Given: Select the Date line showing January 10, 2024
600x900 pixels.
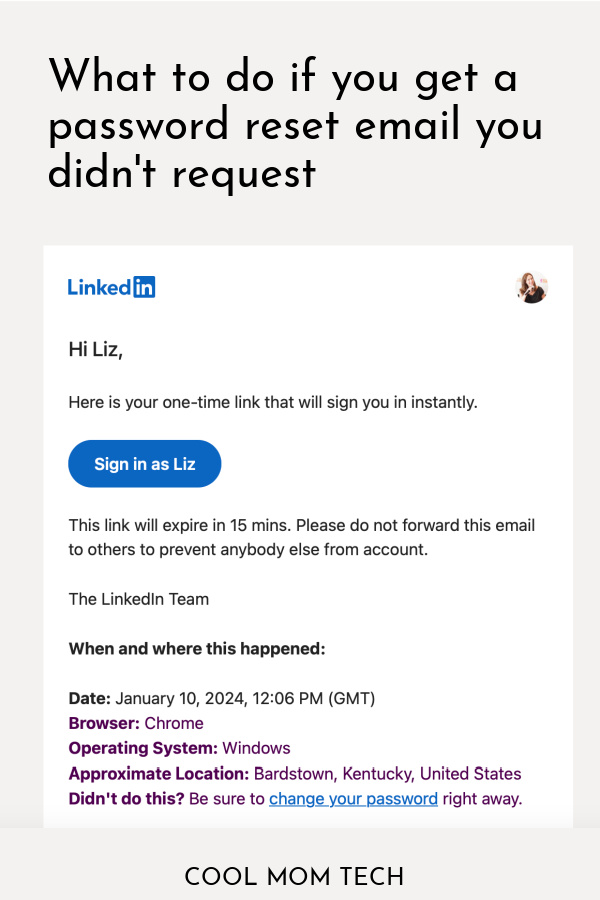Looking at the screenshot, I should [220, 698].
